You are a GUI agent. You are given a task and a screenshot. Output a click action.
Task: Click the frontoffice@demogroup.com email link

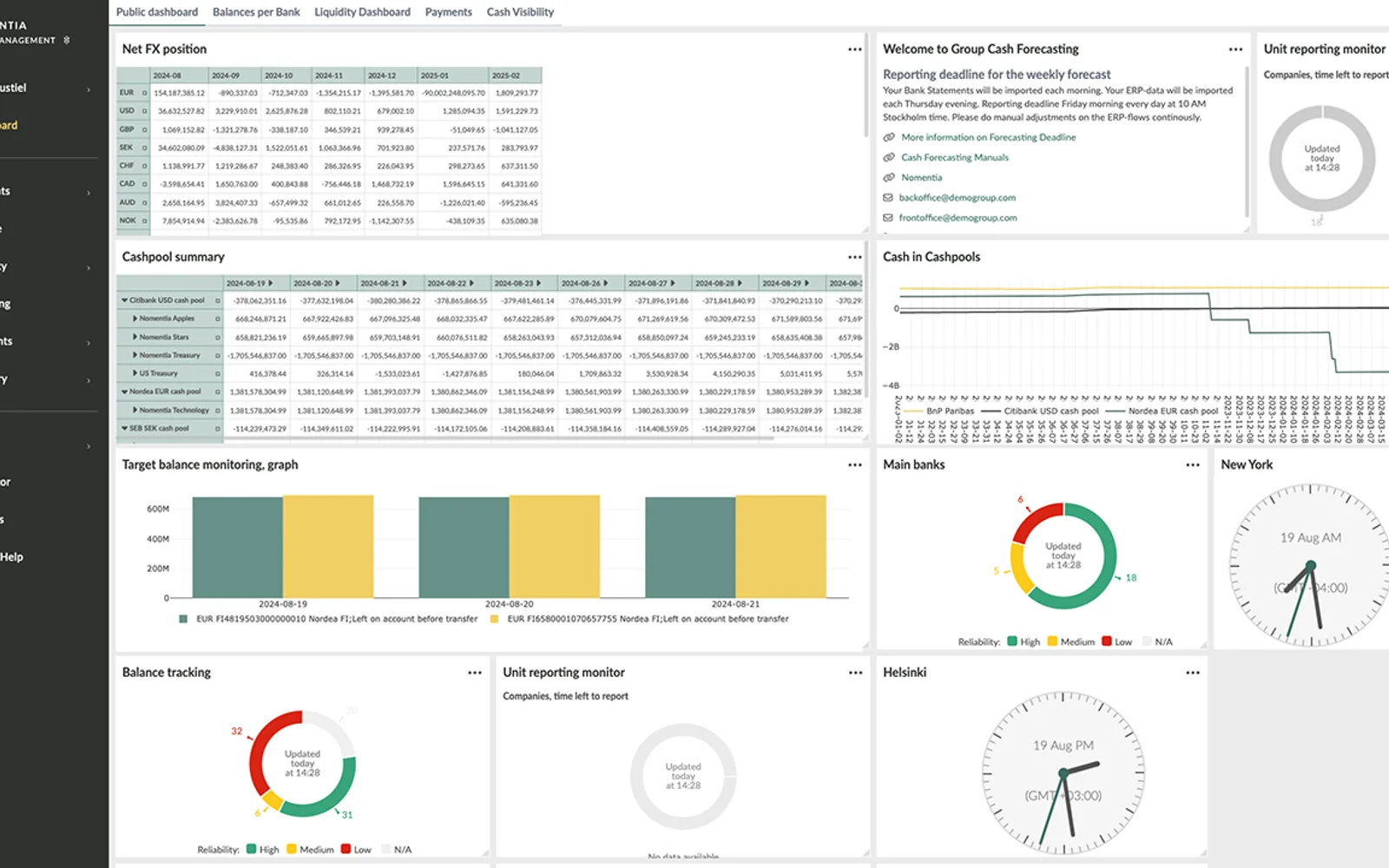click(958, 218)
